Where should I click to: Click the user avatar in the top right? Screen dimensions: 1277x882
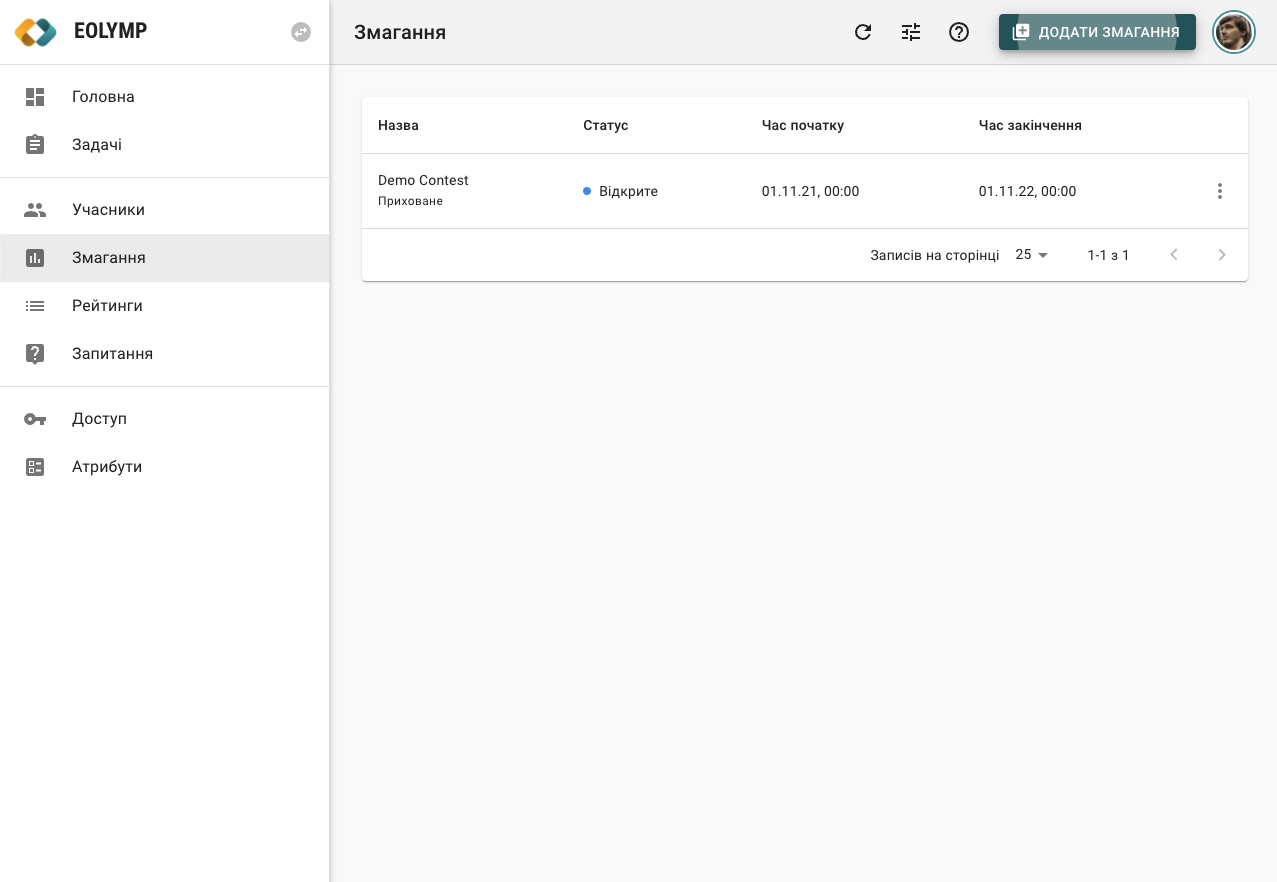pyautogui.click(x=1233, y=32)
